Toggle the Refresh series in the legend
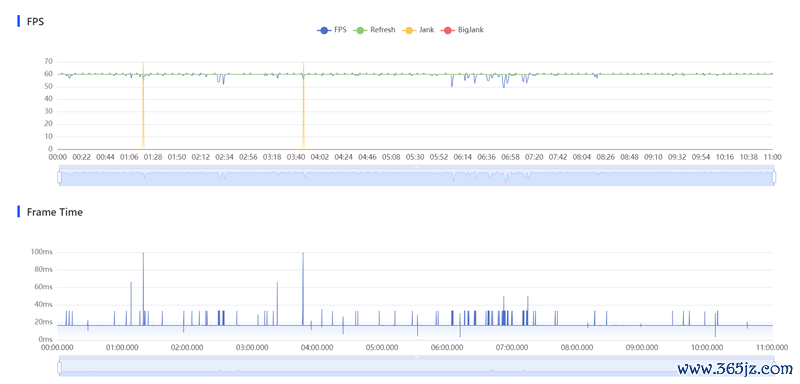Image resolution: width=800 pixels, height=384 pixels. tap(373, 30)
